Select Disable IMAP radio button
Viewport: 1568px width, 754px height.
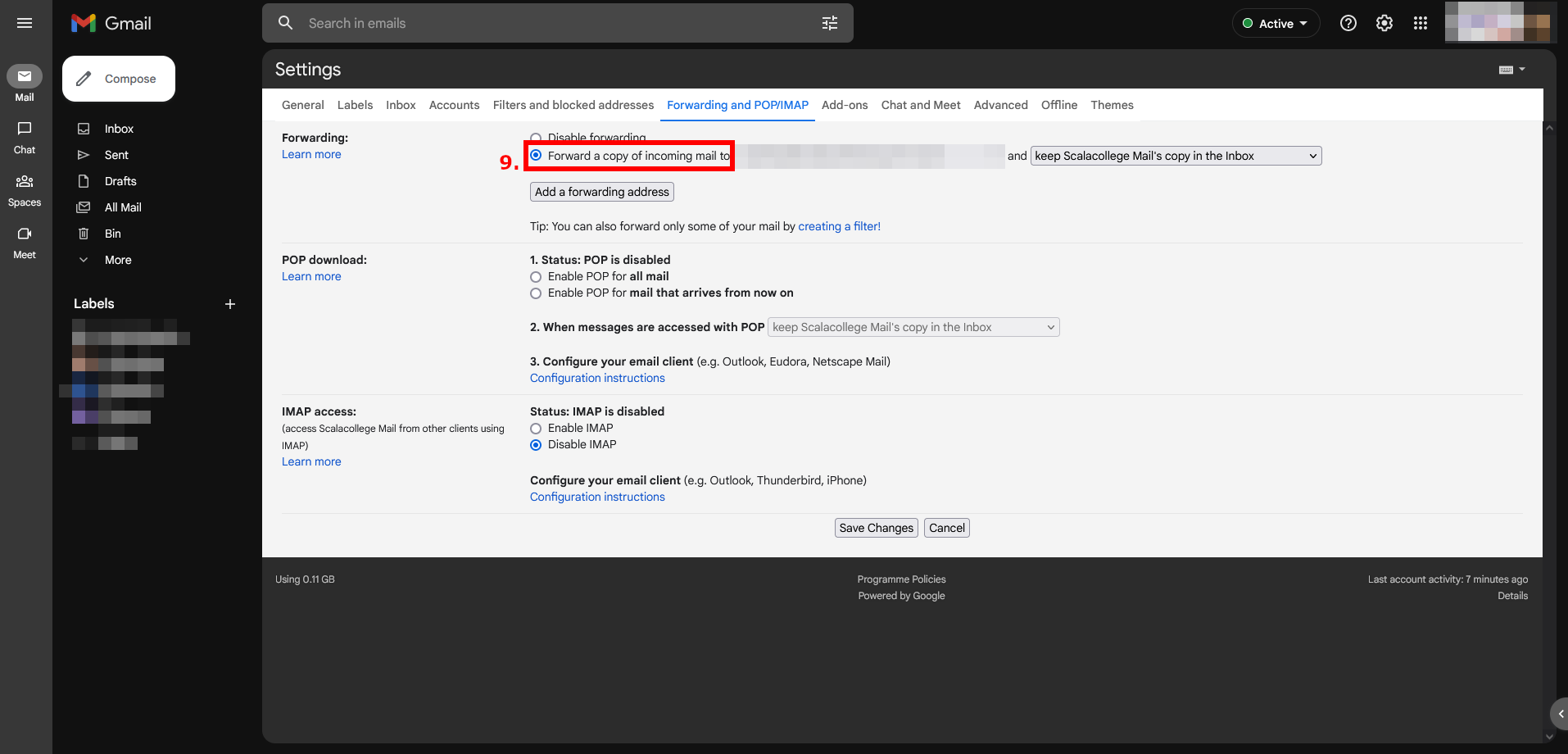pyautogui.click(x=536, y=445)
